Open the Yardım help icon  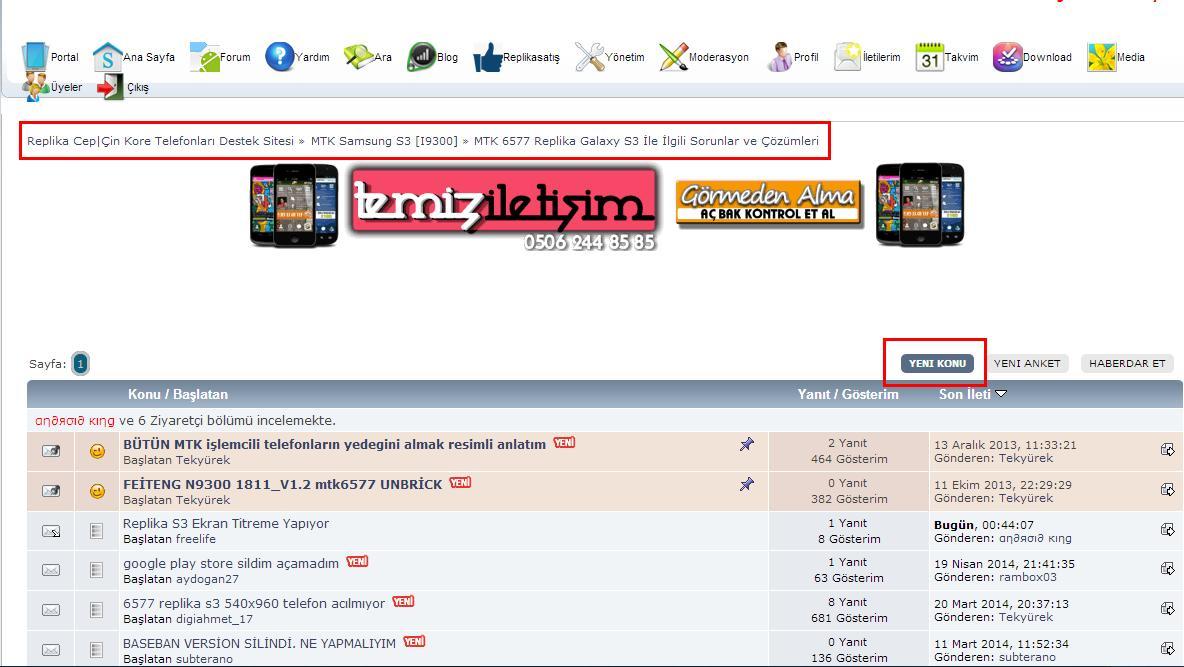[279, 57]
